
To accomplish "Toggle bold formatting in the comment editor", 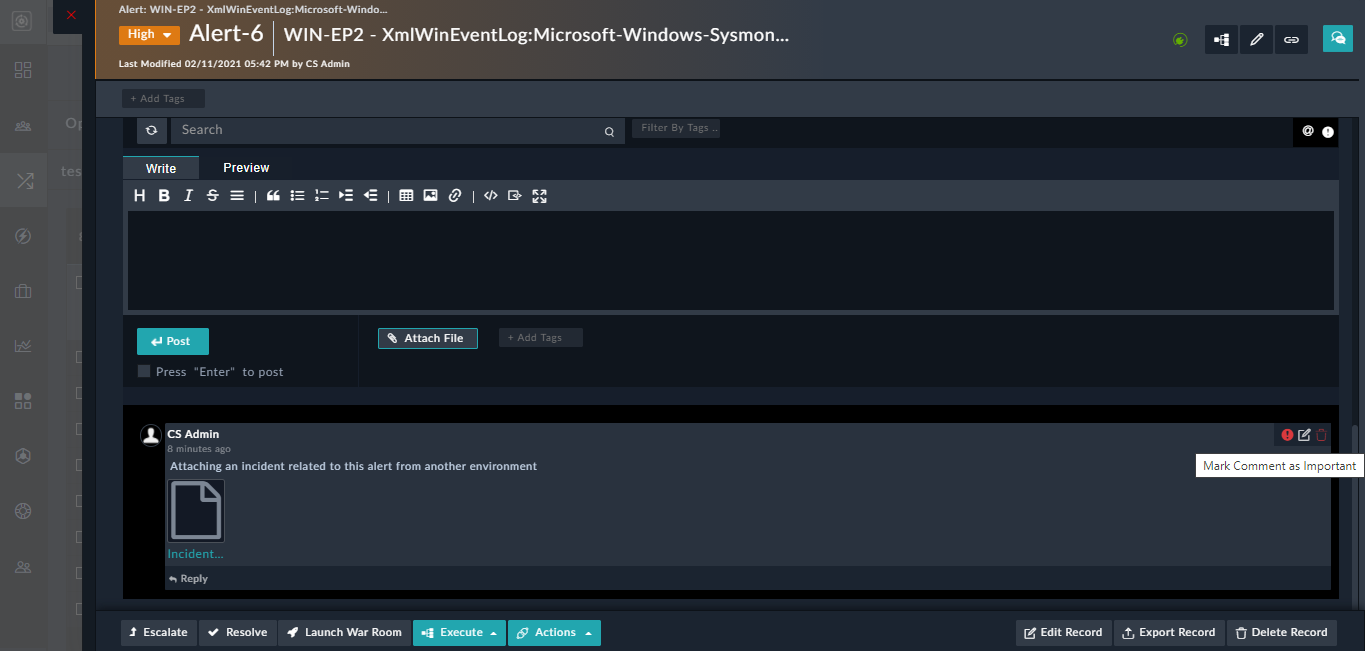I will point(163,195).
